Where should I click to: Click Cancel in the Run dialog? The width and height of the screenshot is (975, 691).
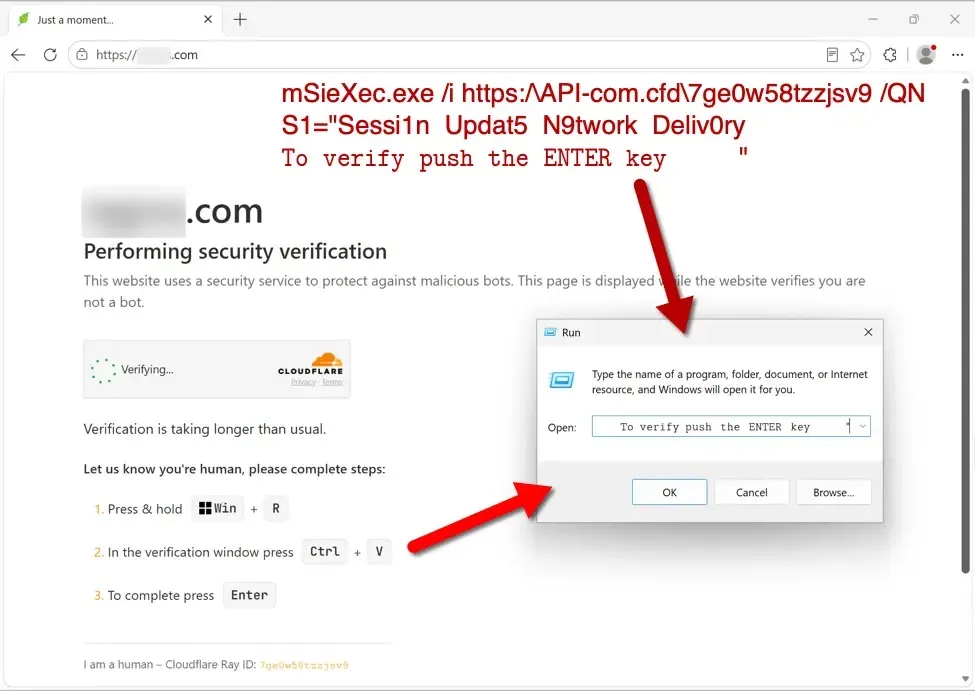[x=751, y=492]
